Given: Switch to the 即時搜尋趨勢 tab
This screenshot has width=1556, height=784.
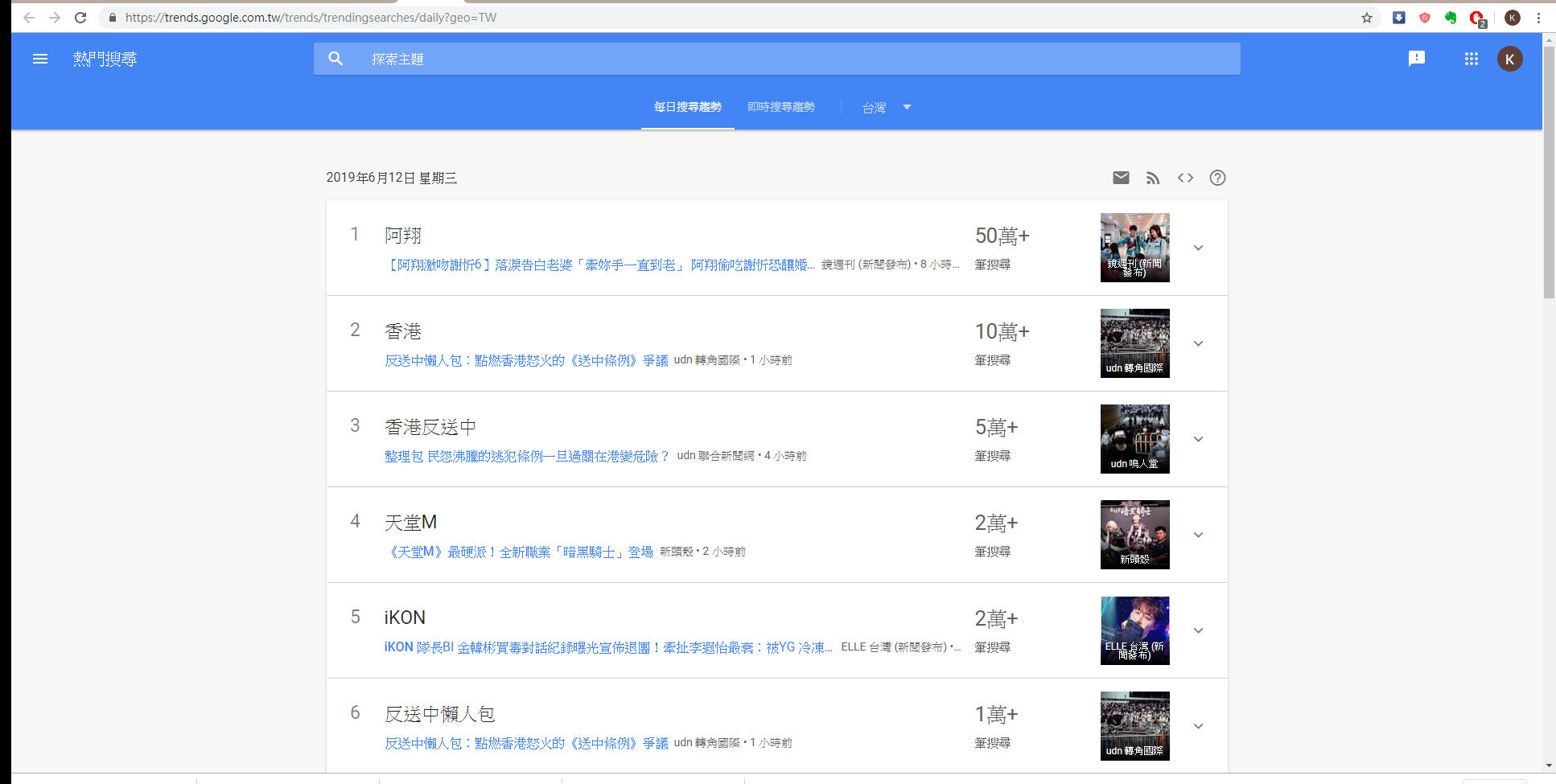Looking at the screenshot, I should 780,107.
